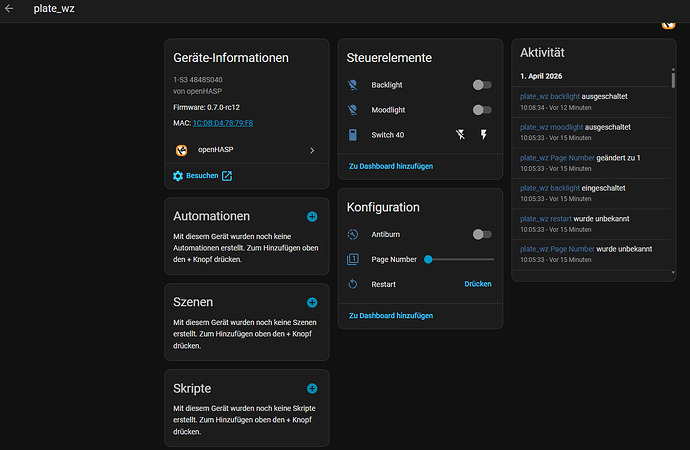
Task: Open plate_wz restart log entry link
Action: coord(546,219)
